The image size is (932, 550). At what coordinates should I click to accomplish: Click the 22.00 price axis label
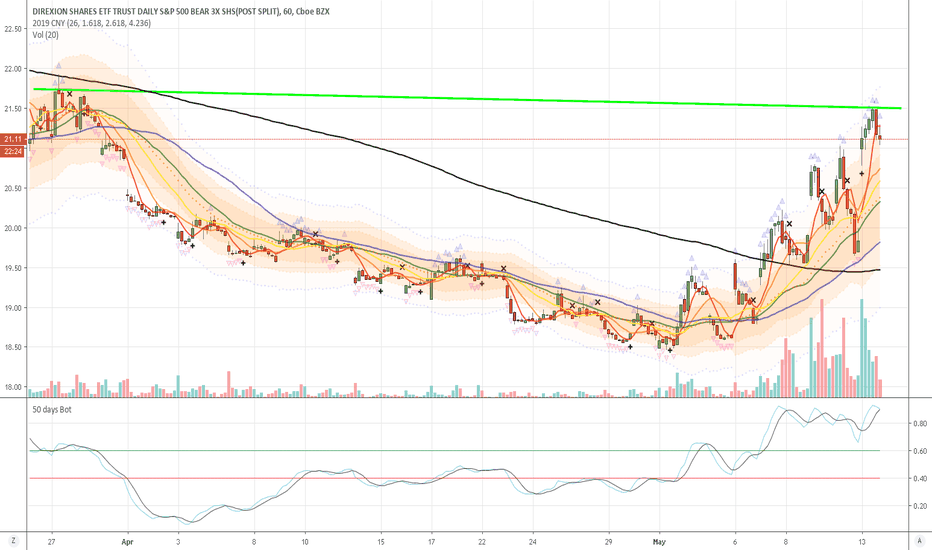pos(13,69)
